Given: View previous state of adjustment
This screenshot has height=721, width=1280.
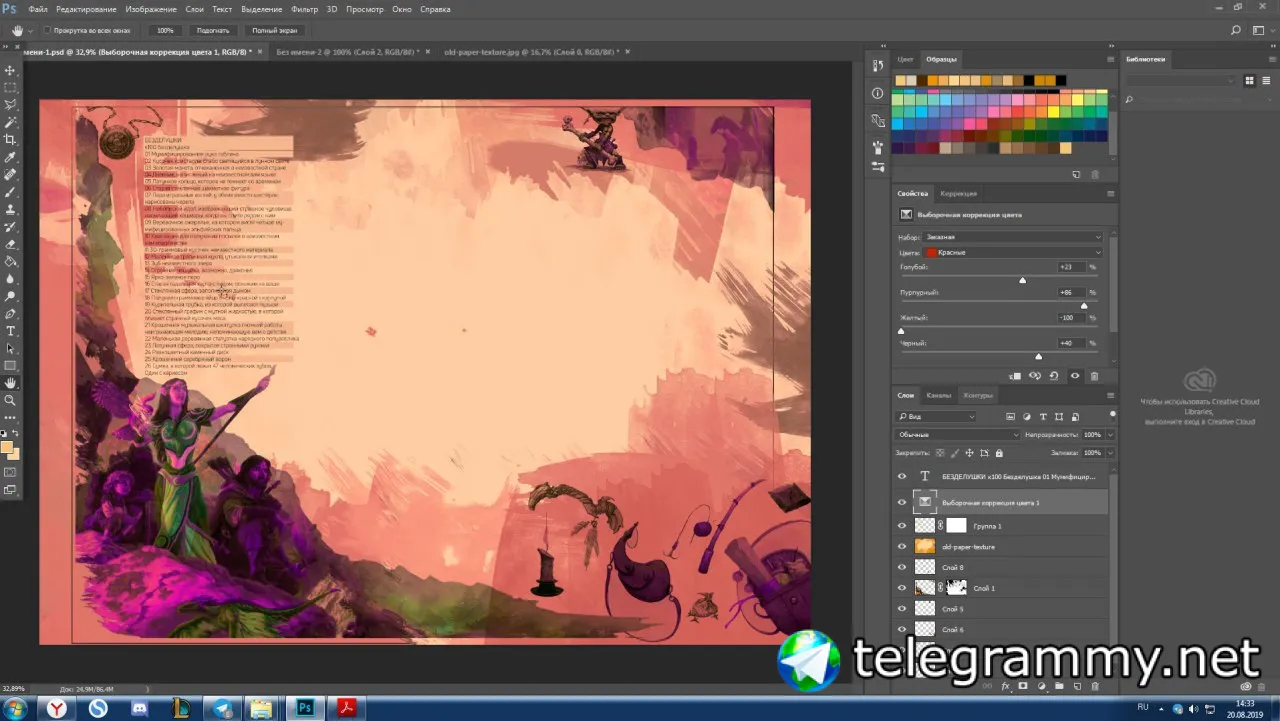Looking at the screenshot, I should 1035,376.
